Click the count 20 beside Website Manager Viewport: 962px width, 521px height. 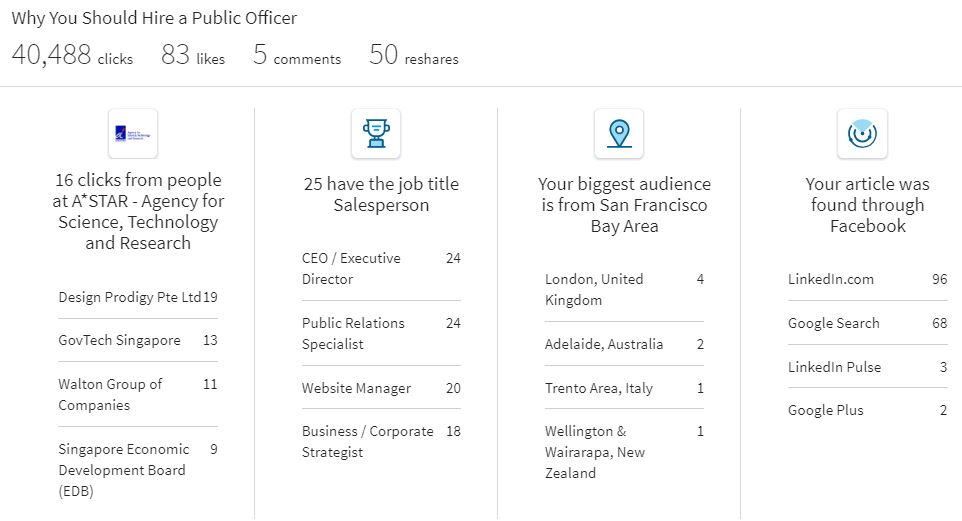point(453,388)
